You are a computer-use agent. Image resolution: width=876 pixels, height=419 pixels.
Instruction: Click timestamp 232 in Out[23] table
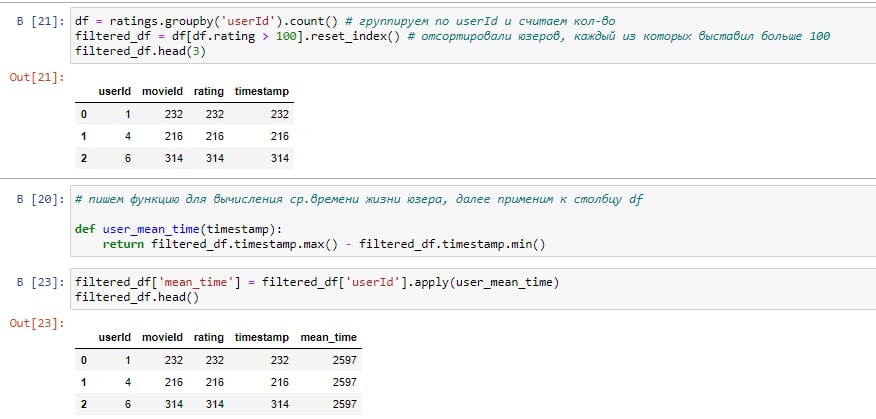(x=280, y=360)
